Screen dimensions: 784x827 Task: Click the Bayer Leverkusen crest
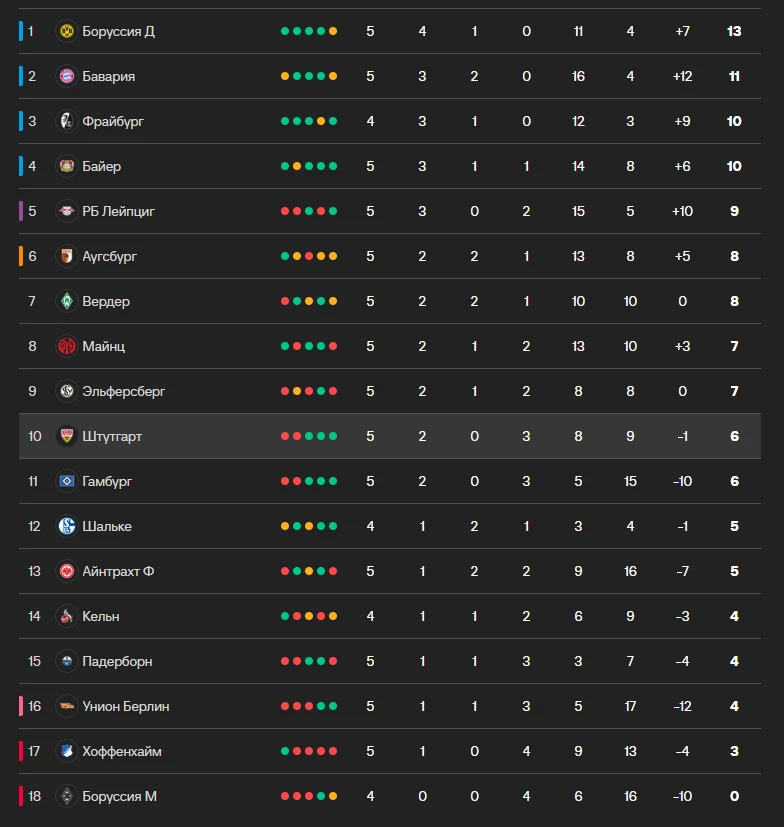(x=66, y=166)
